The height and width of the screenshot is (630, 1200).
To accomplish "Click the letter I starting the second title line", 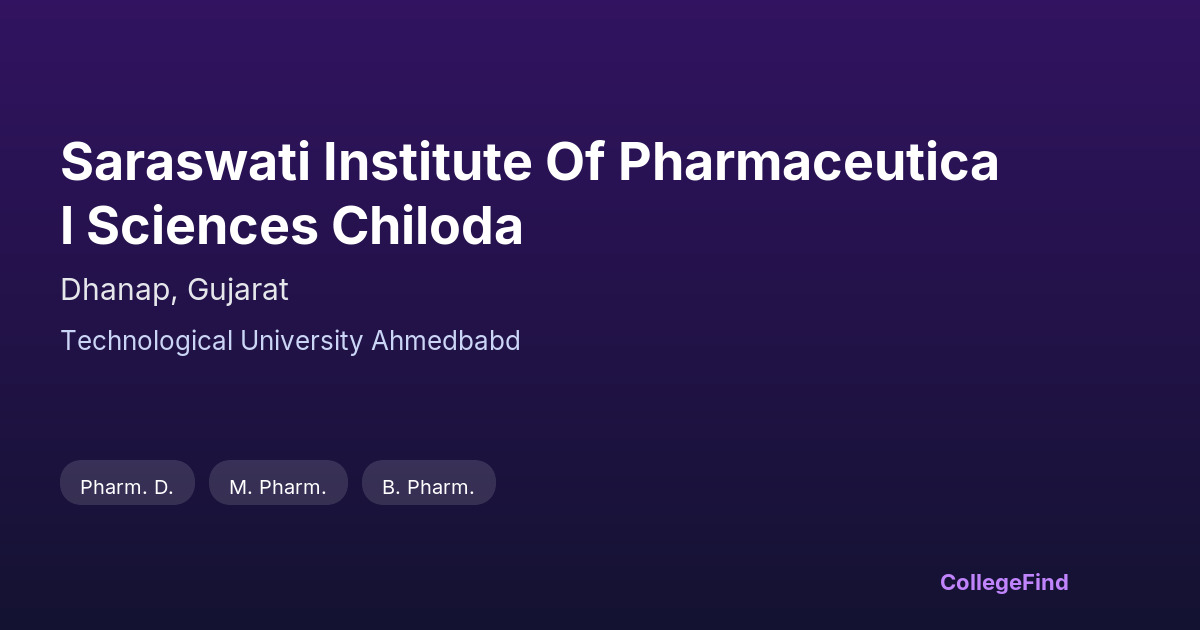I will (66, 226).
